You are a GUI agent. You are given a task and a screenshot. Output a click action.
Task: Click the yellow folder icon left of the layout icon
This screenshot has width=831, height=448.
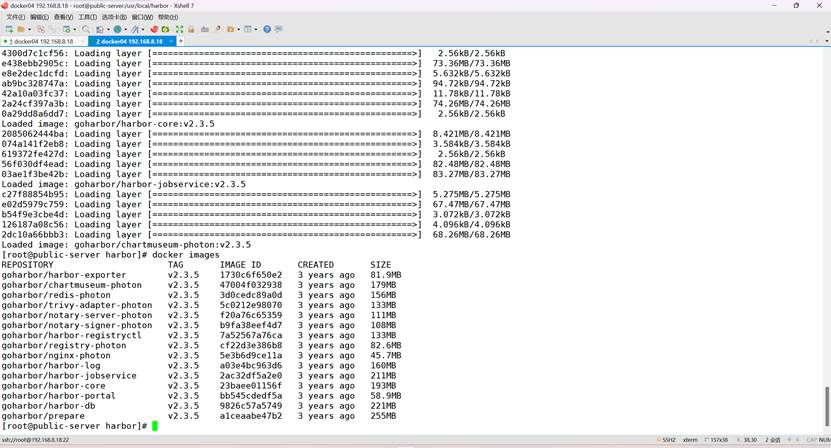pyautogui.click(x=231, y=29)
